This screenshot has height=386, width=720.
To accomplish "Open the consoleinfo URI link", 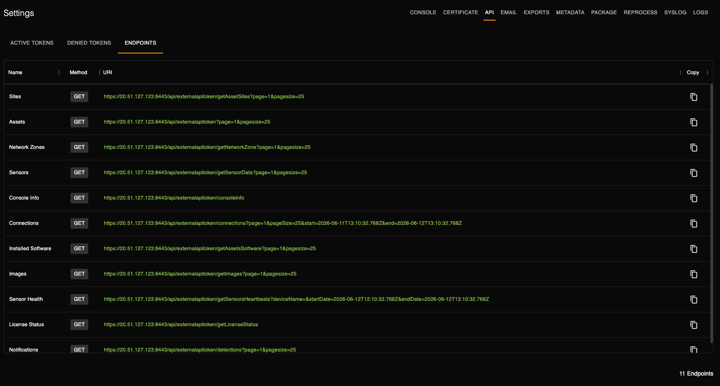I will [x=174, y=198].
